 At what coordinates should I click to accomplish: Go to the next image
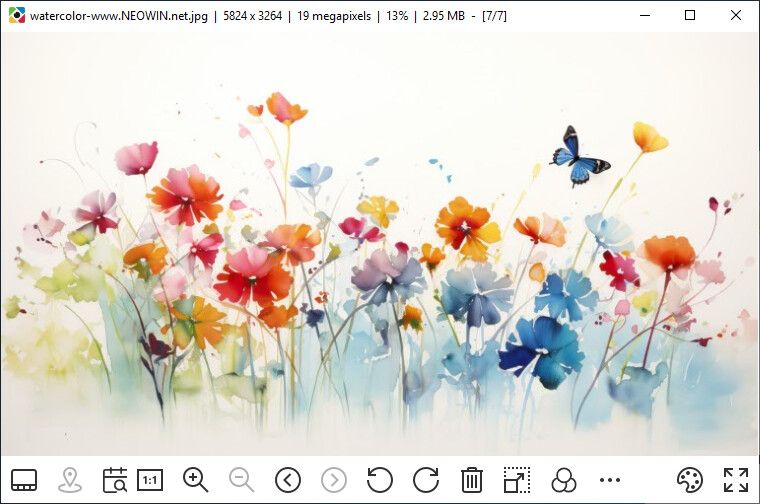(334, 480)
